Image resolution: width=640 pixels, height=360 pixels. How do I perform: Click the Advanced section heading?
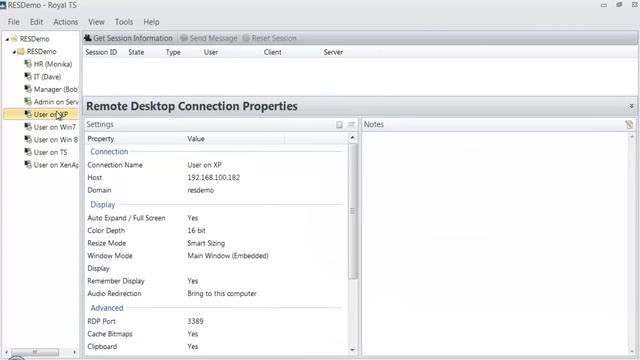coord(107,308)
